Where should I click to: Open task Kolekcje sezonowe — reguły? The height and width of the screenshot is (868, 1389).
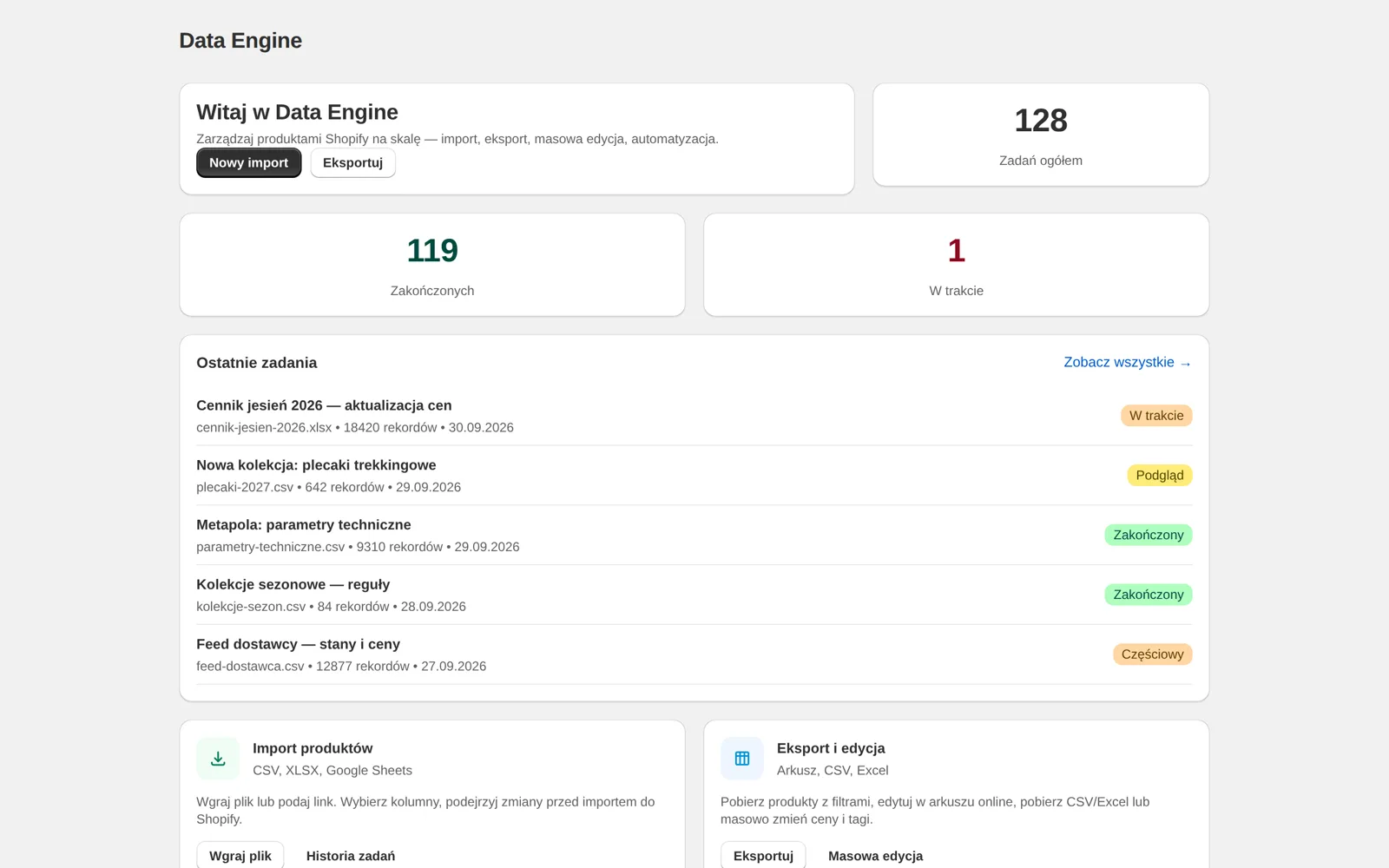coord(293,585)
